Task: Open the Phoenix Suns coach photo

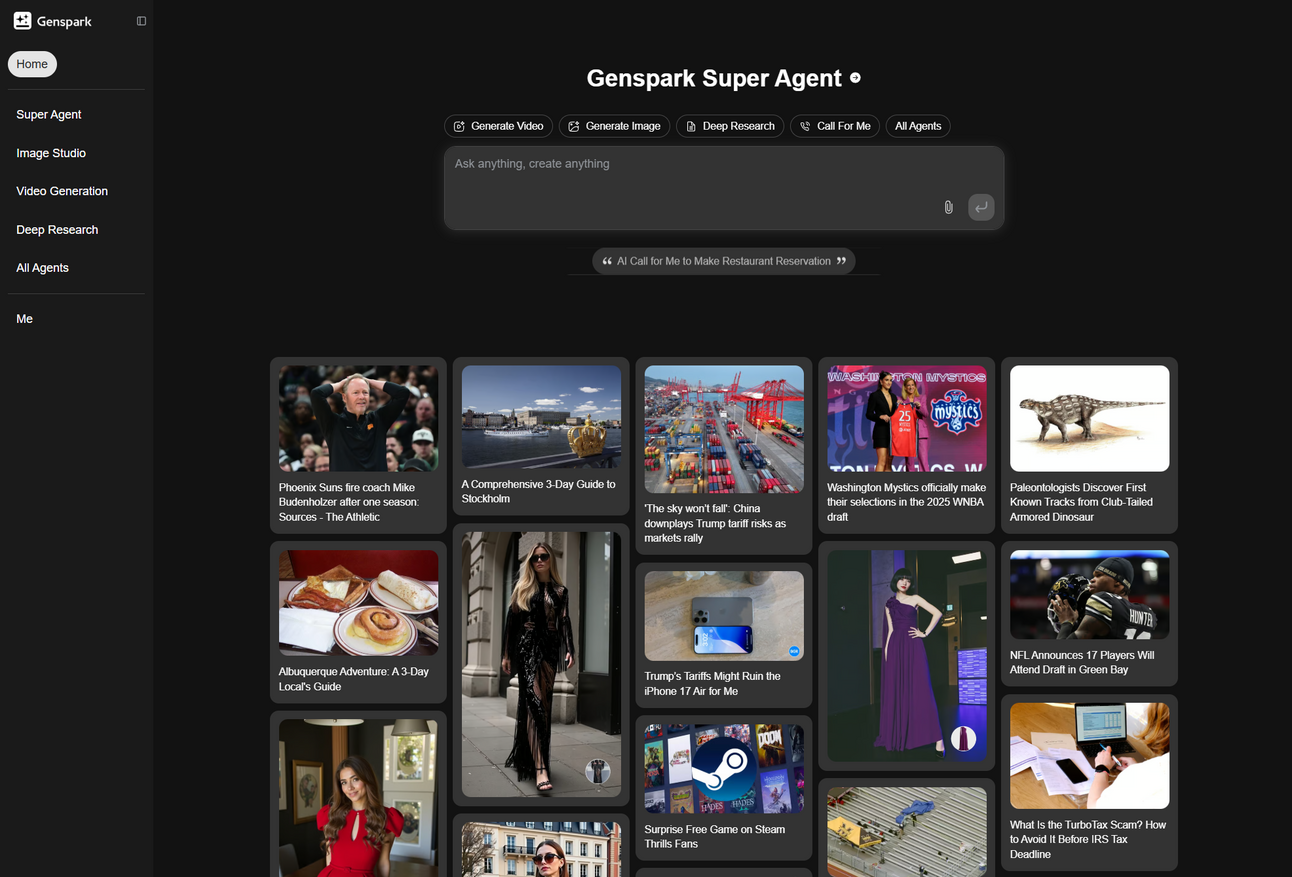Action: (x=358, y=418)
